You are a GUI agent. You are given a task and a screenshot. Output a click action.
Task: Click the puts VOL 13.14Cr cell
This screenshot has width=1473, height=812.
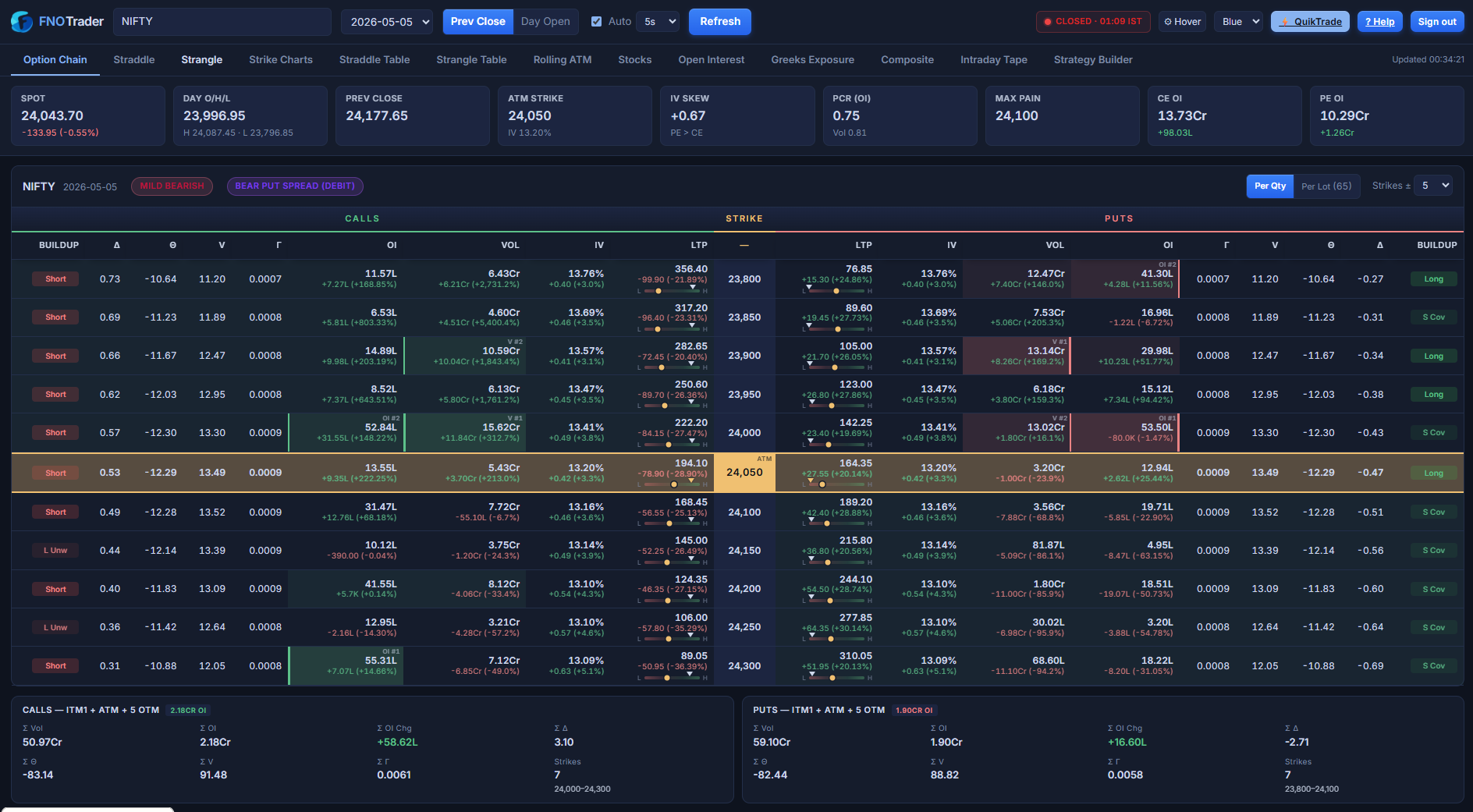[1016, 356]
